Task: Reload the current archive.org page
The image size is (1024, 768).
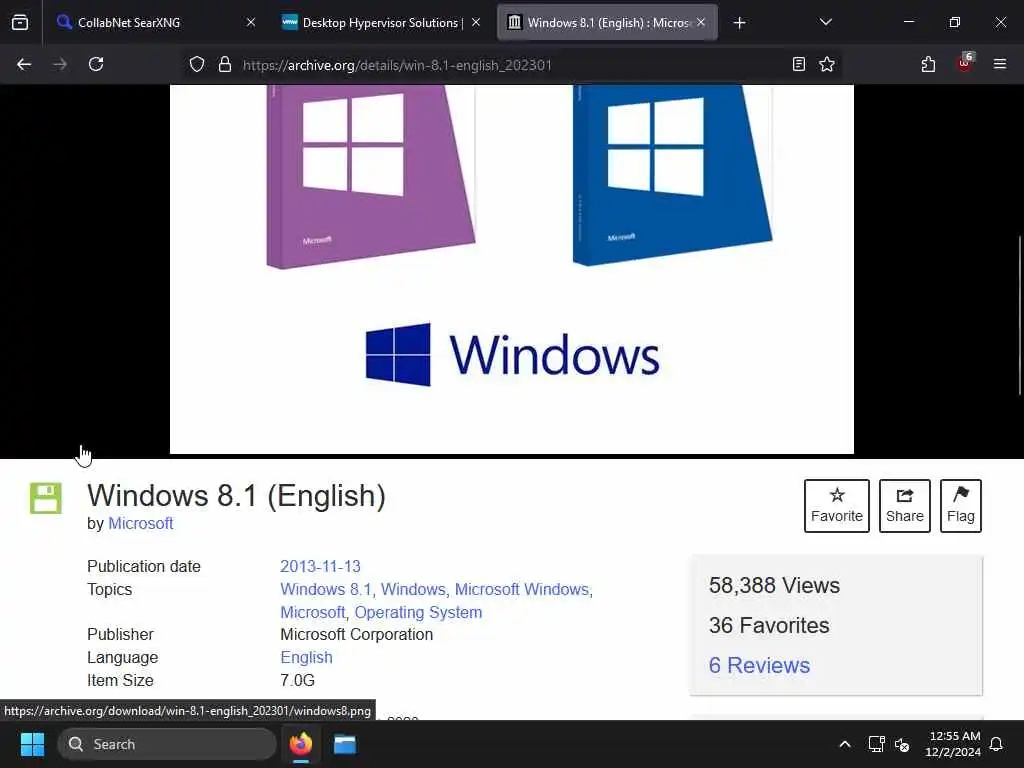Action: pos(96,64)
